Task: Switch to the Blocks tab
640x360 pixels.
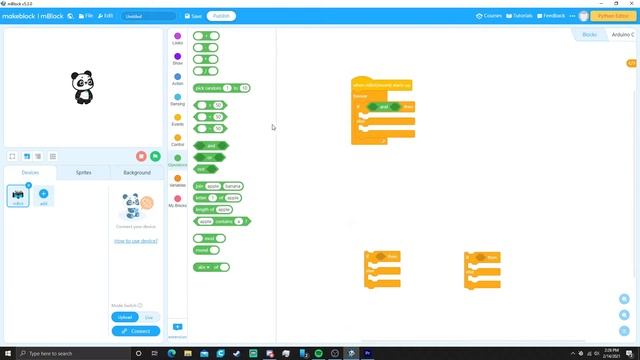Action: [x=589, y=35]
